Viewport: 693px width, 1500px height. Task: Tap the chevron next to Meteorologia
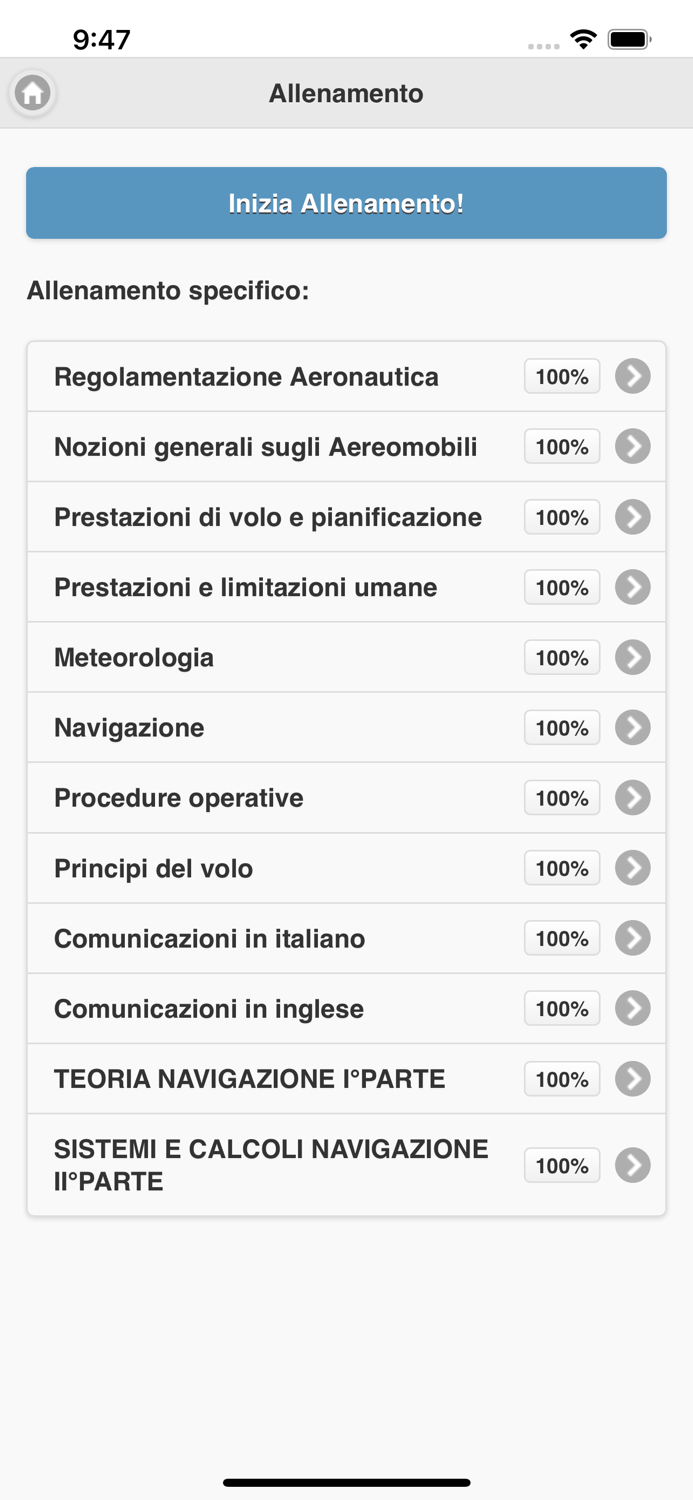tap(633, 657)
